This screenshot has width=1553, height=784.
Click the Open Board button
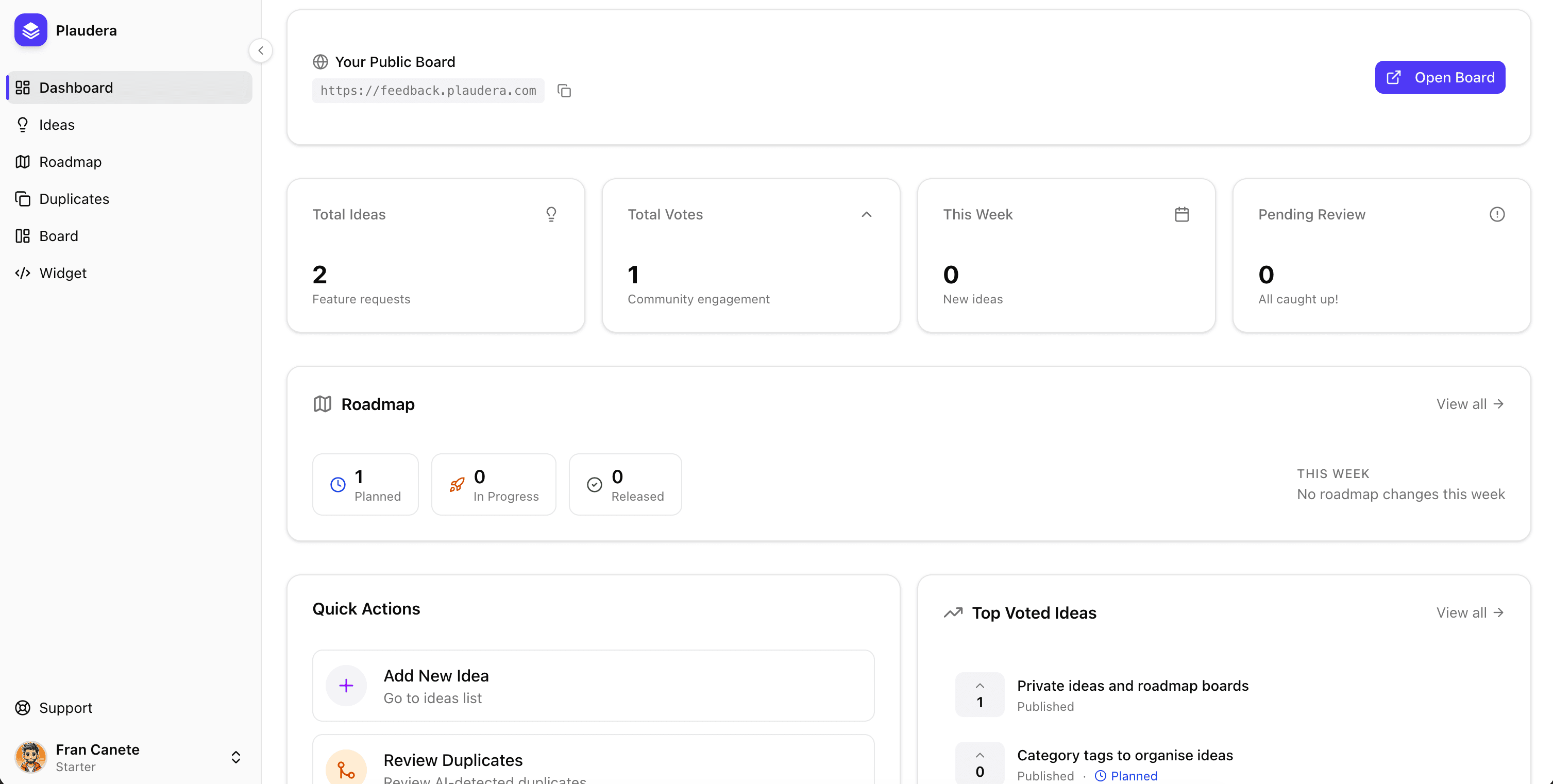tap(1440, 77)
